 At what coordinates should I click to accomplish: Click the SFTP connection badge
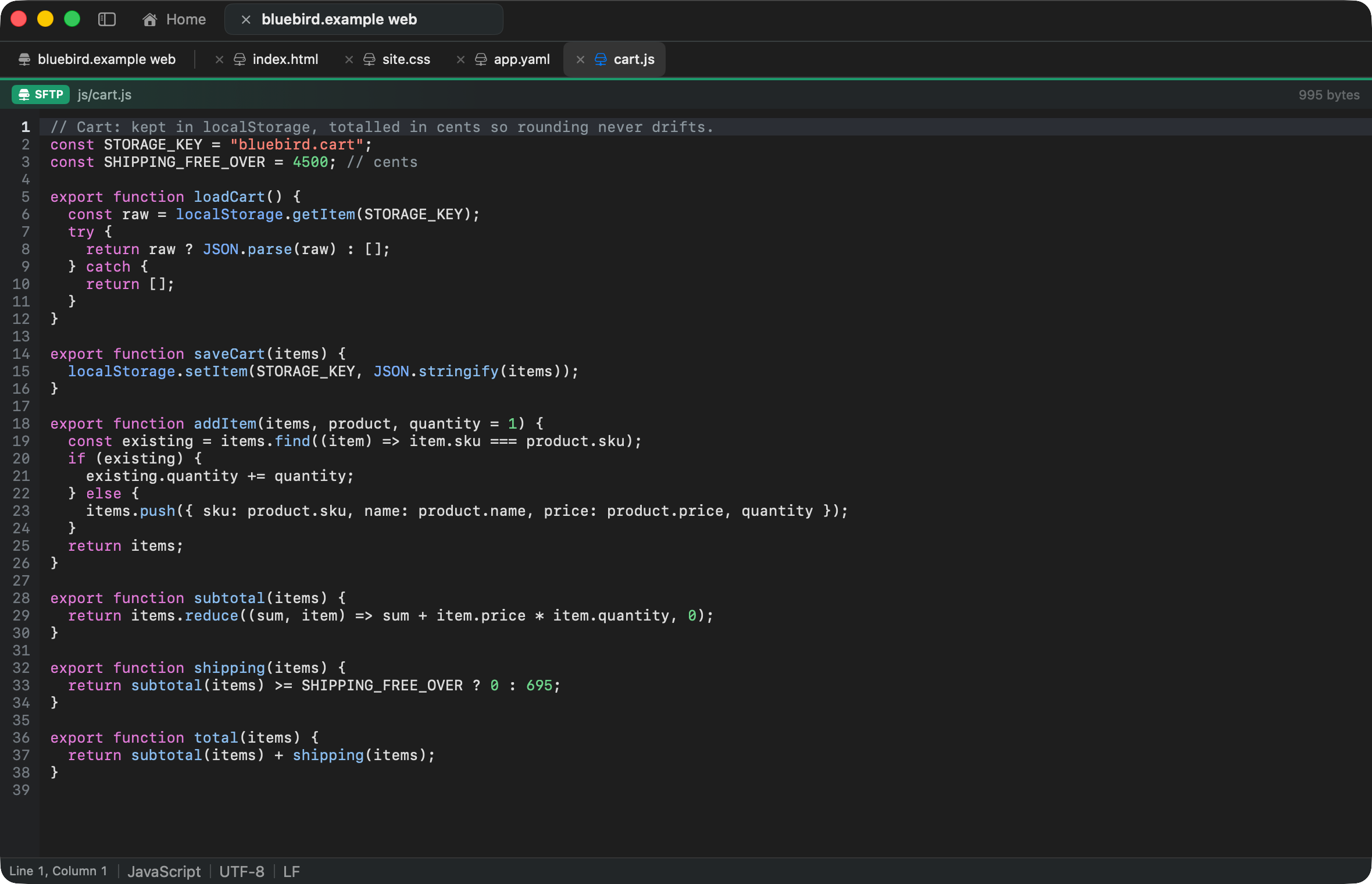pos(41,94)
